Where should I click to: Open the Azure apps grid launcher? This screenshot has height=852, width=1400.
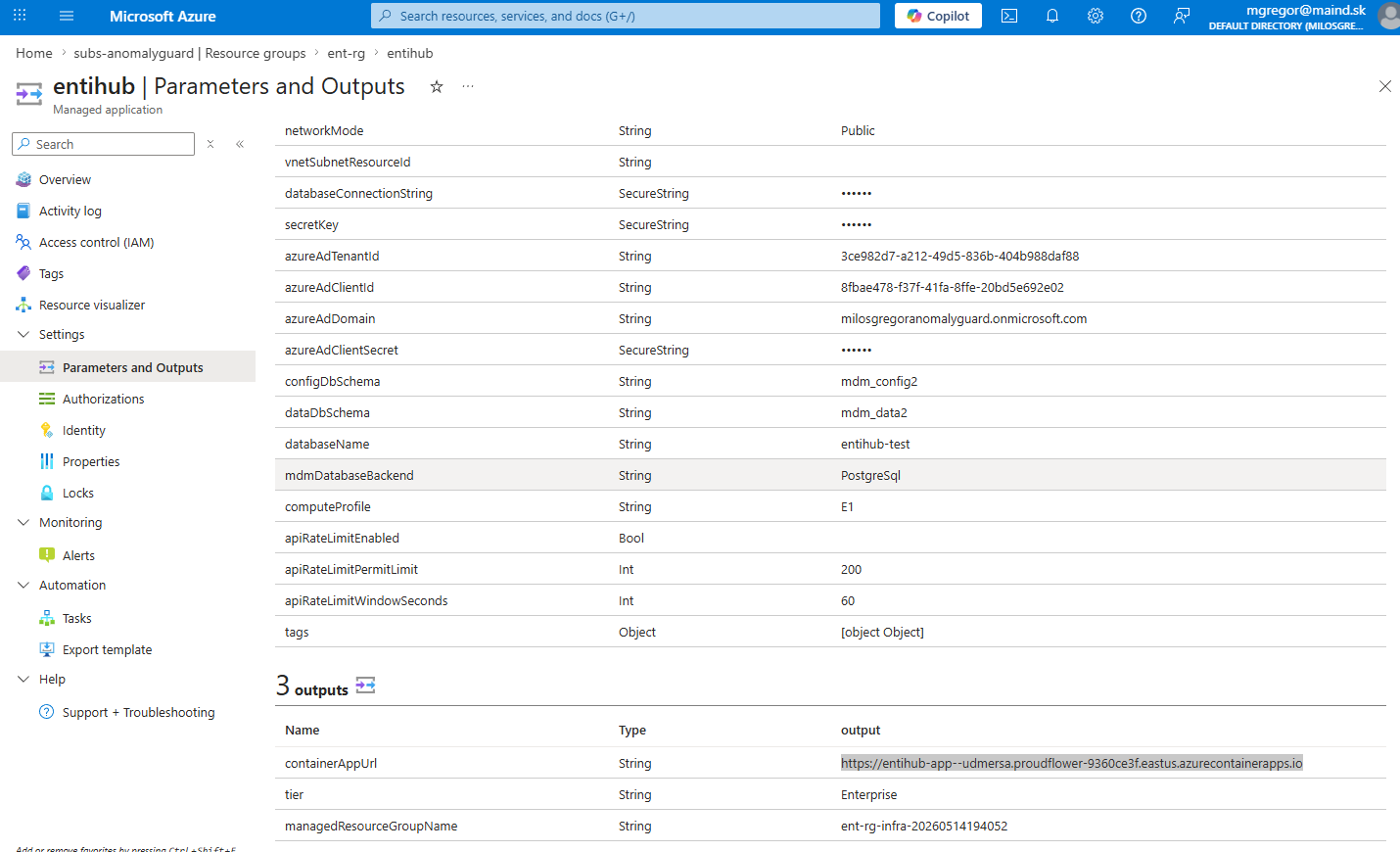(20, 16)
